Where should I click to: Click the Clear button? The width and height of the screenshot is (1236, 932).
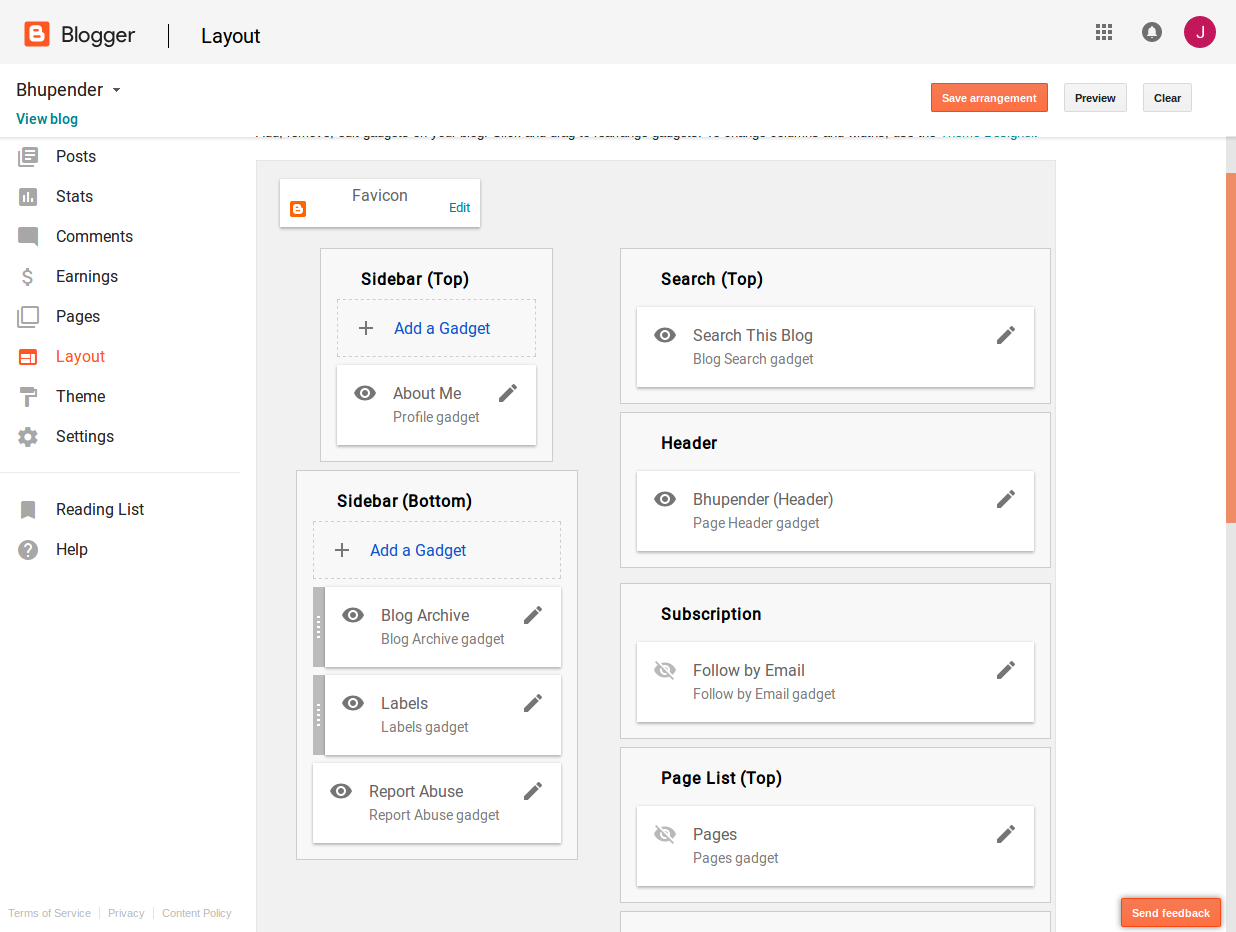point(1167,98)
